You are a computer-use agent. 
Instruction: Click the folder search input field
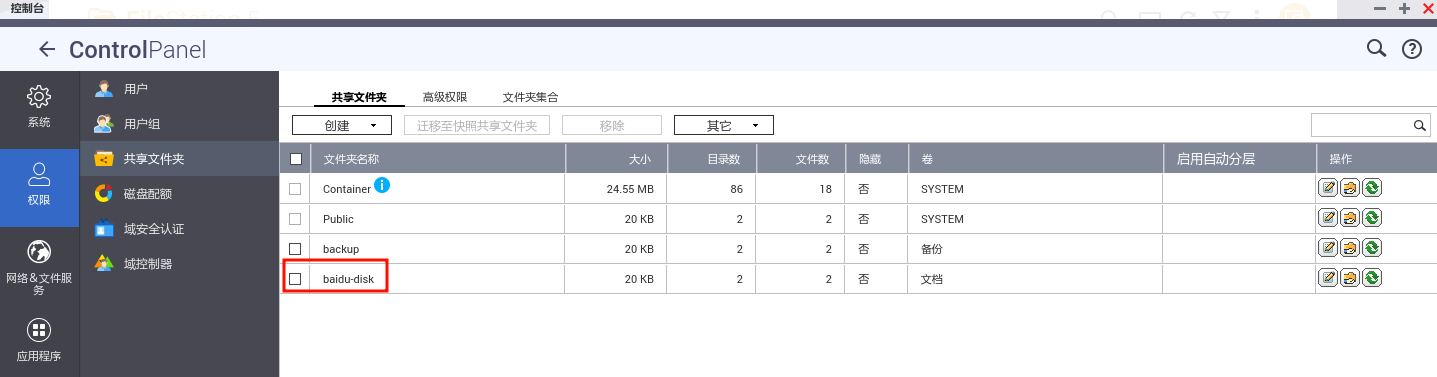(1362, 125)
